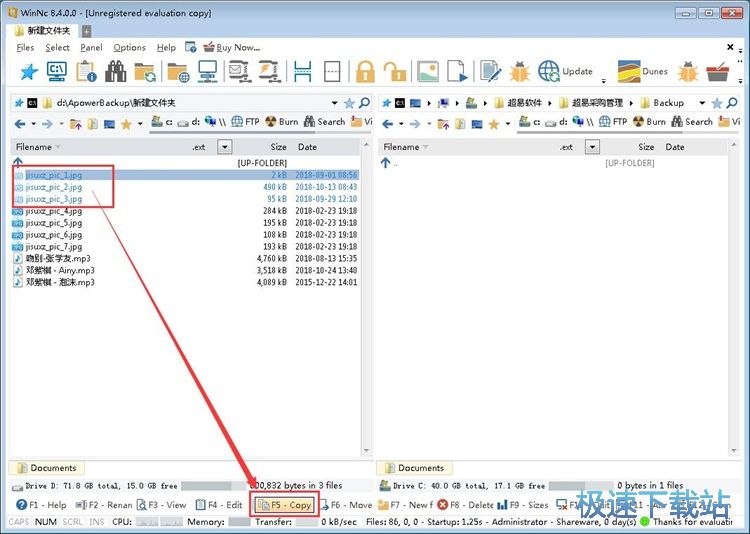This screenshot has height=534, width=750.
Task: Click the split file toolbar icon
Action: click(269, 72)
